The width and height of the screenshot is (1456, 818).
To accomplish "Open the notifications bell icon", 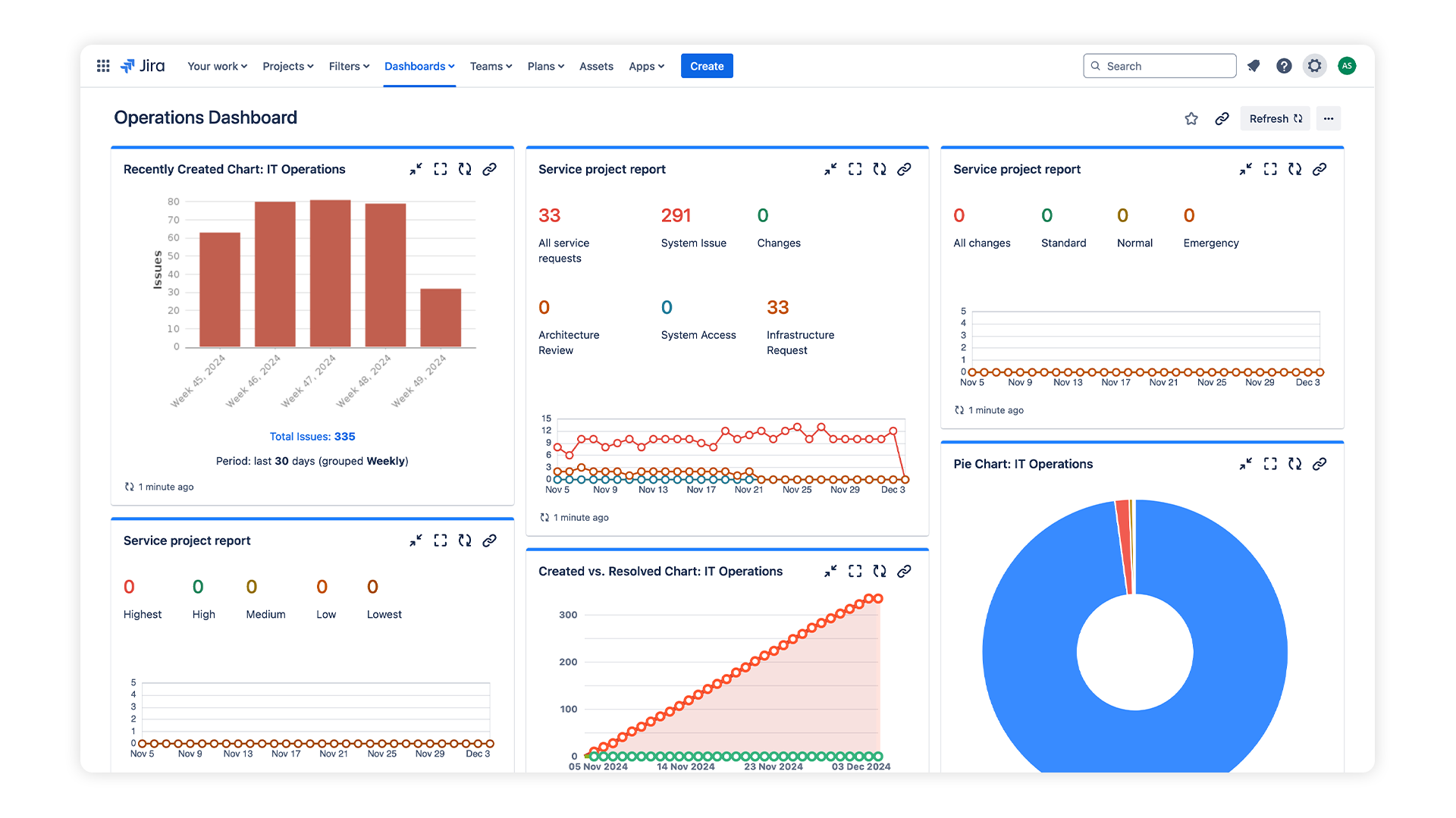I will tap(1254, 66).
